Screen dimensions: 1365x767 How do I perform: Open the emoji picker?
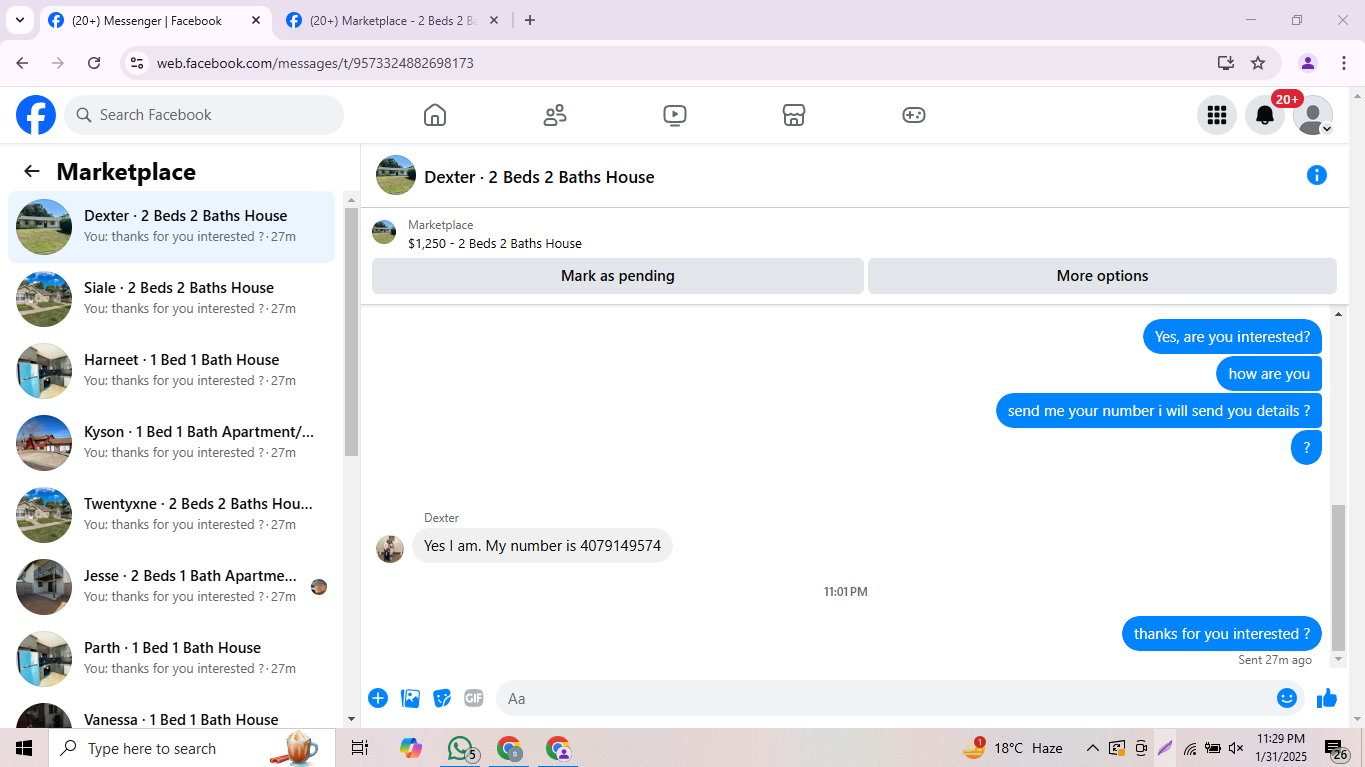click(x=1287, y=698)
